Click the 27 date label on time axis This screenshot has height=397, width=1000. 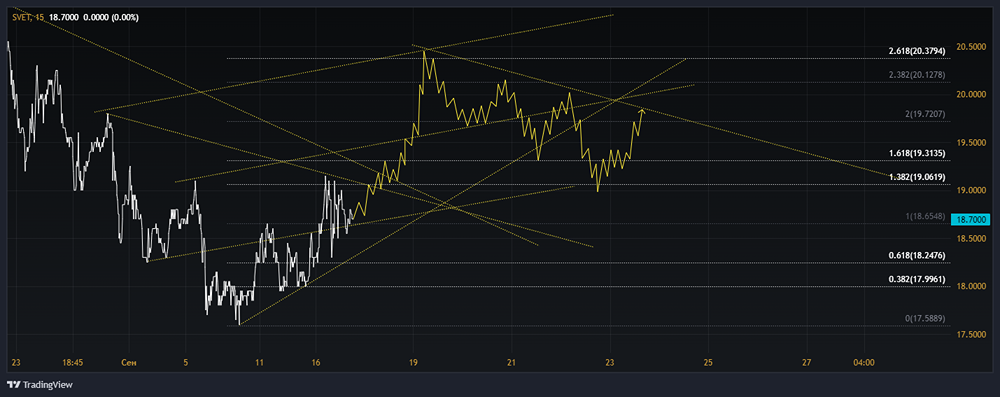point(807,362)
